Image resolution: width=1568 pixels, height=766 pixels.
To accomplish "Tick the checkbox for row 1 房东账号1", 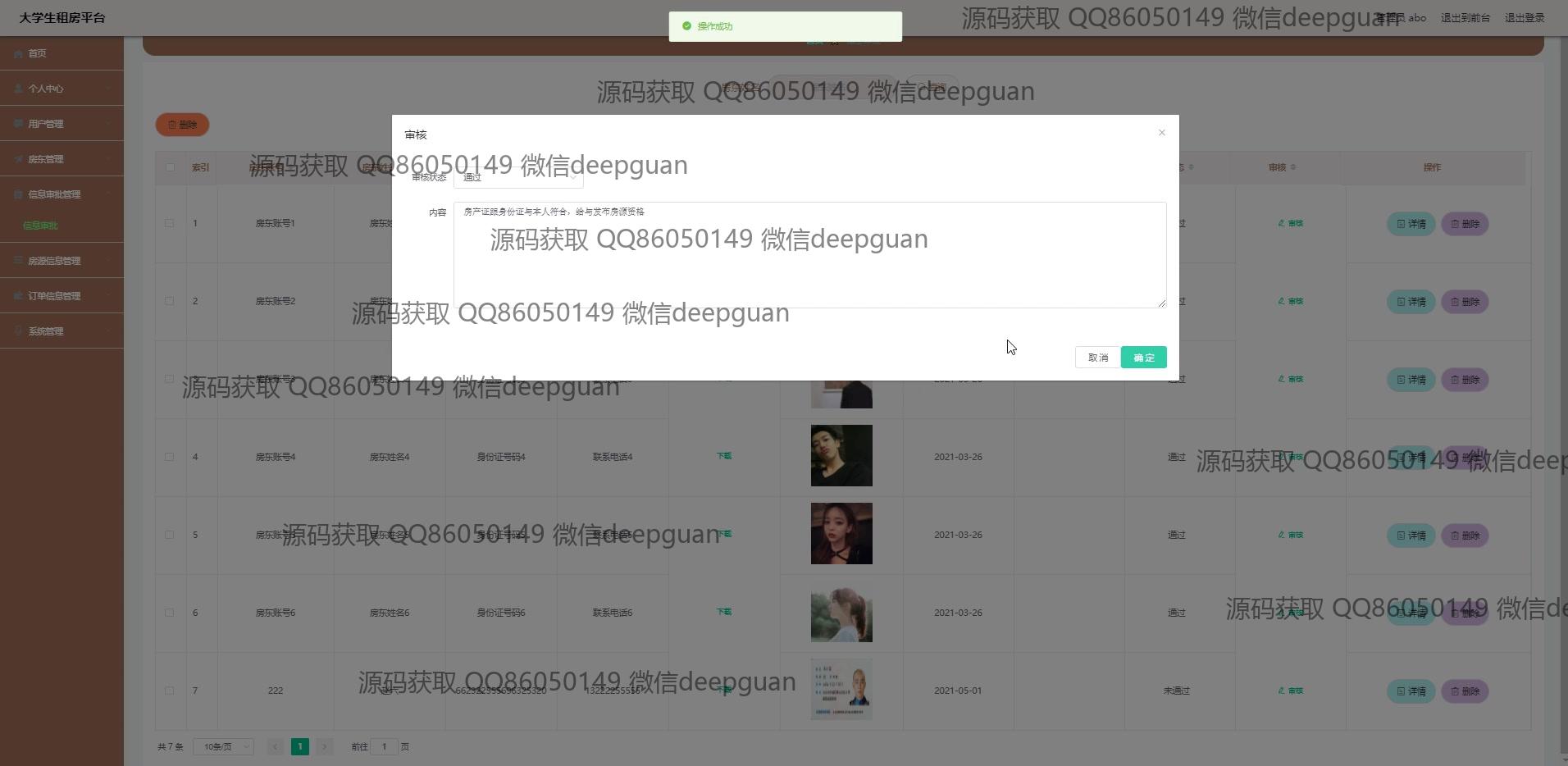I will pyautogui.click(x=170, y=223).
